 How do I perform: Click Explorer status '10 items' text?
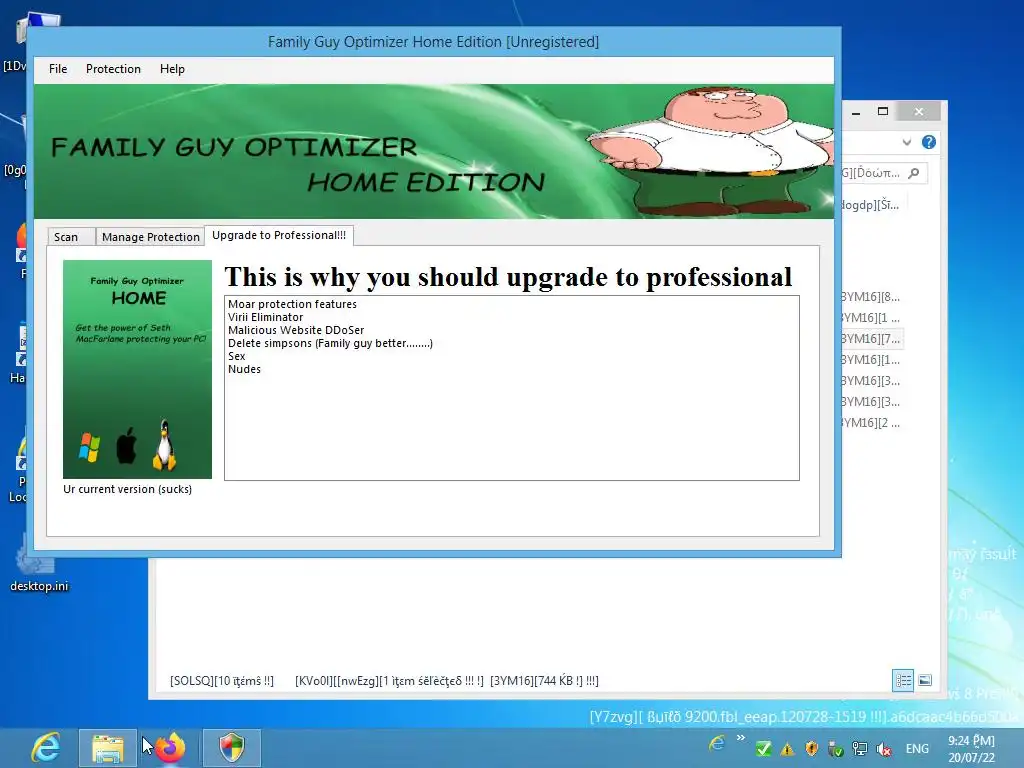(x=222, y=680)
